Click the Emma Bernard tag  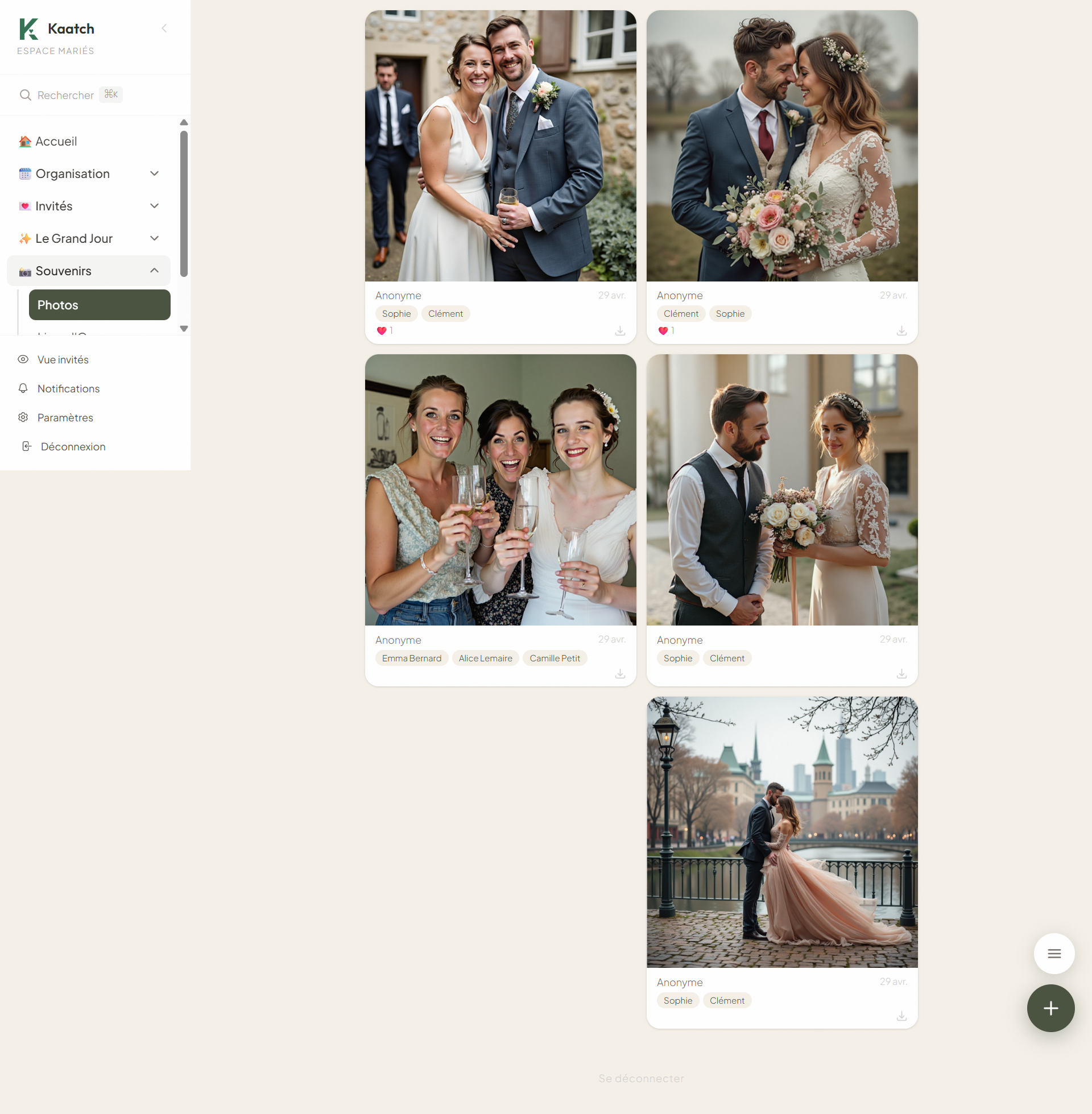[x=412, y=658]
